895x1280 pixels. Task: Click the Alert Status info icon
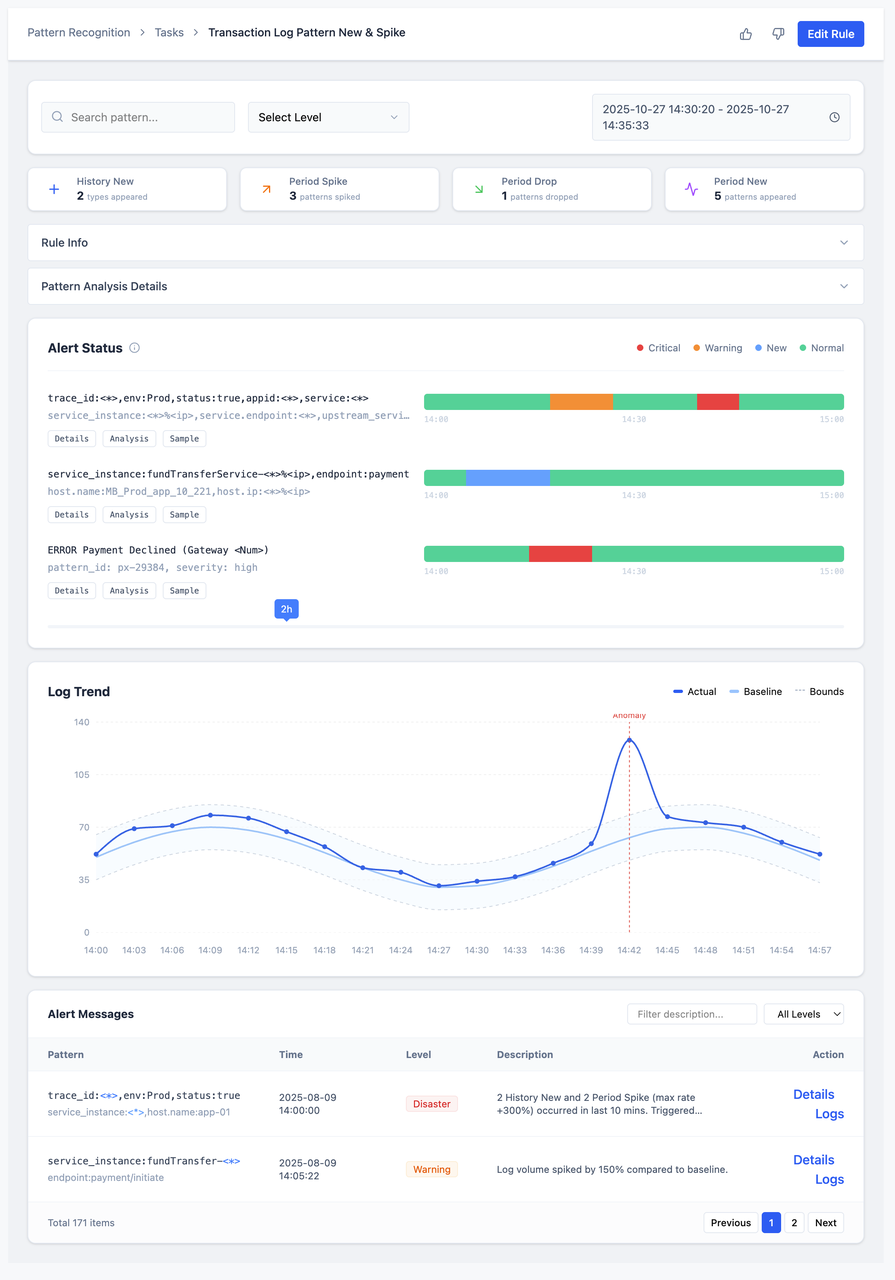(135, 348)
